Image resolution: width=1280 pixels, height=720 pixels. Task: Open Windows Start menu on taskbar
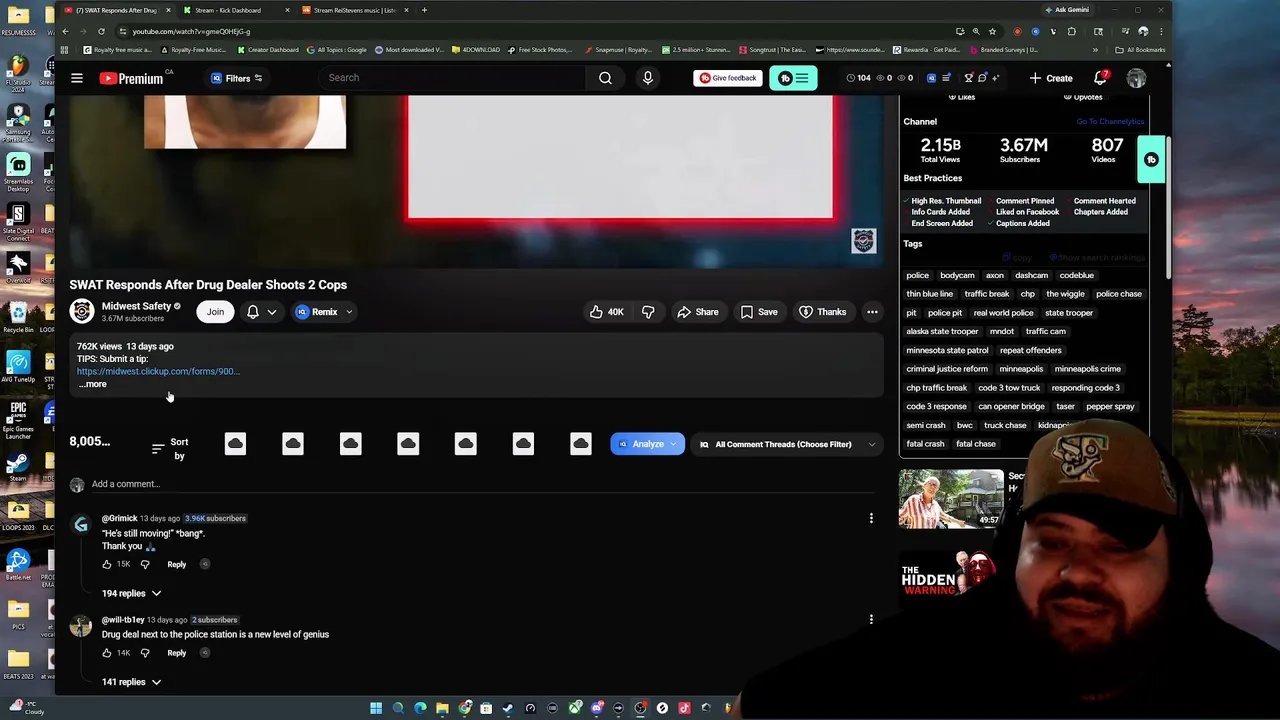[x=376, y=708]
